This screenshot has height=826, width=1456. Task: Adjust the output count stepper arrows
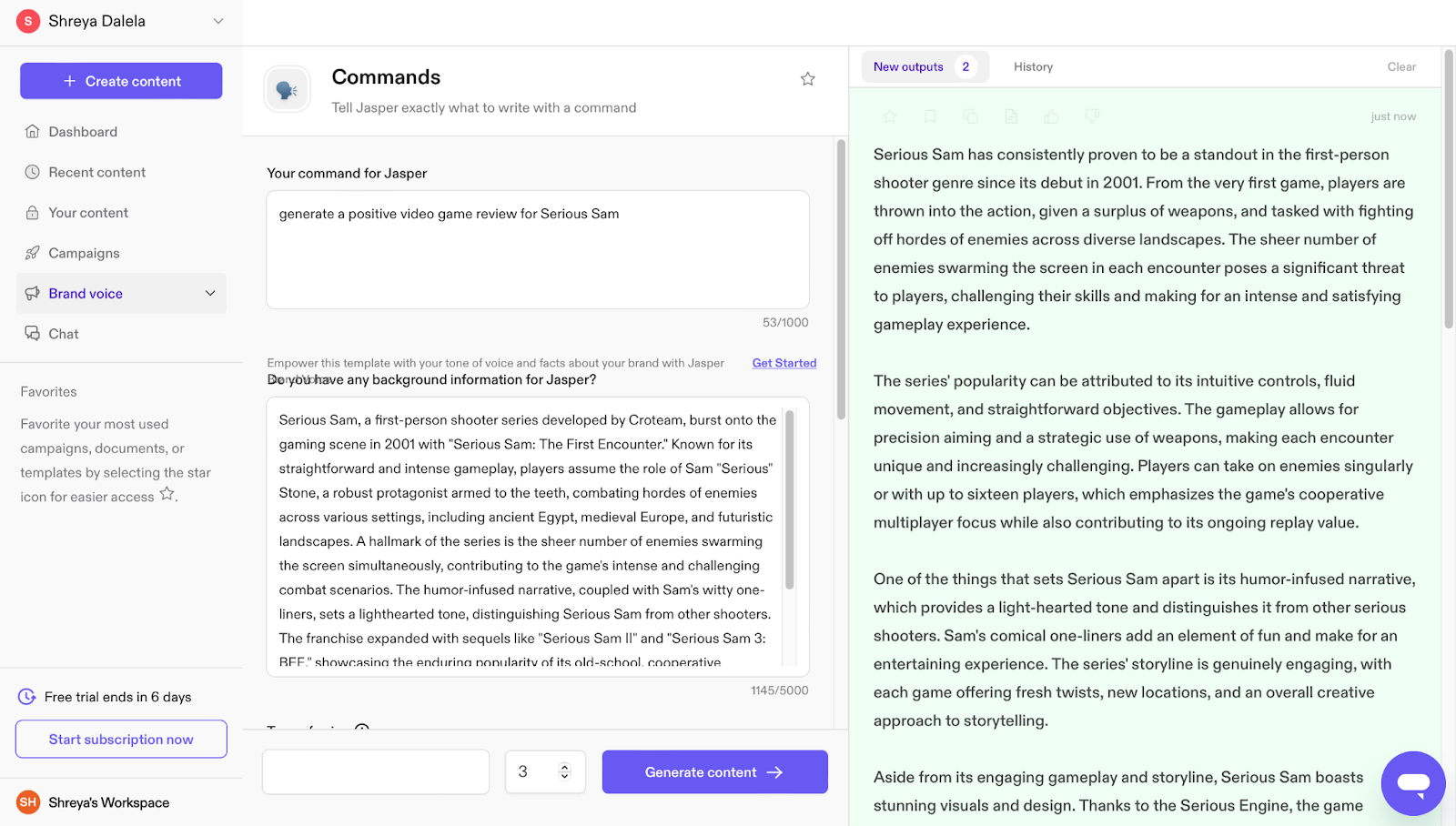pyautogui.click(x=564, y=771)
